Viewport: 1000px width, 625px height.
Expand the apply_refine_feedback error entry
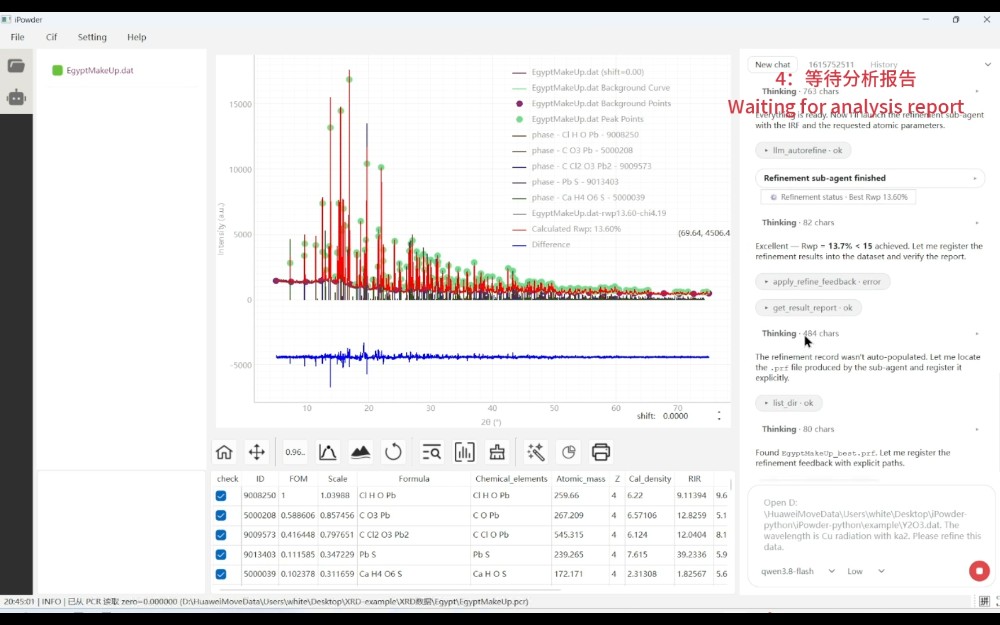click(x=822, y=281)
